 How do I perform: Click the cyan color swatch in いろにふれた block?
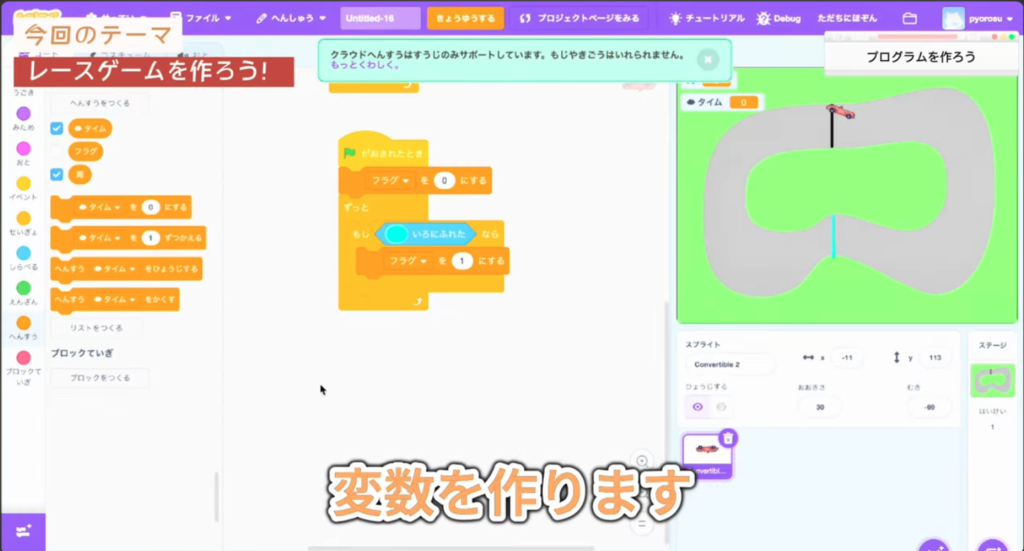(x=396, y=234)
